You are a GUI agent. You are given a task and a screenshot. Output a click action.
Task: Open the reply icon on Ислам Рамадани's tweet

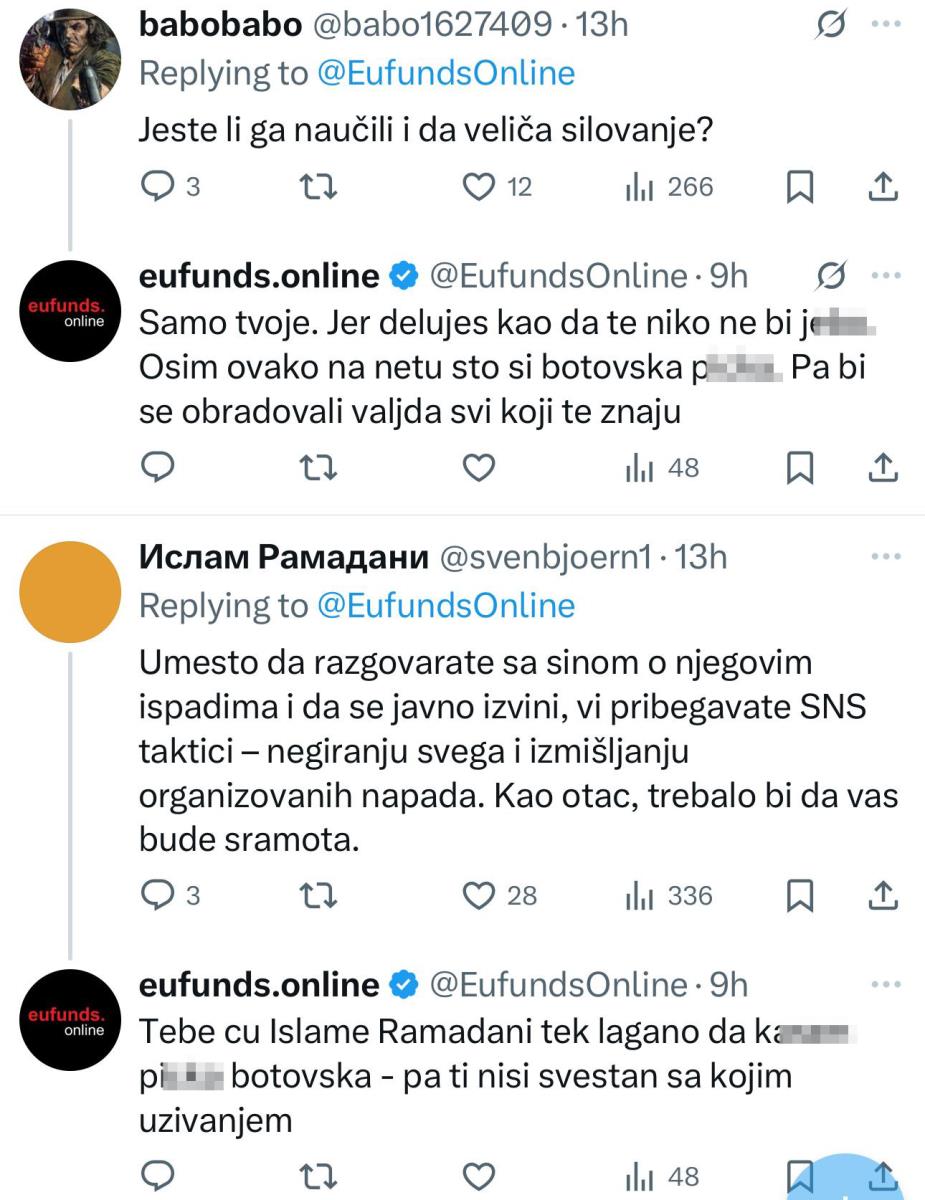pos(157,897)
